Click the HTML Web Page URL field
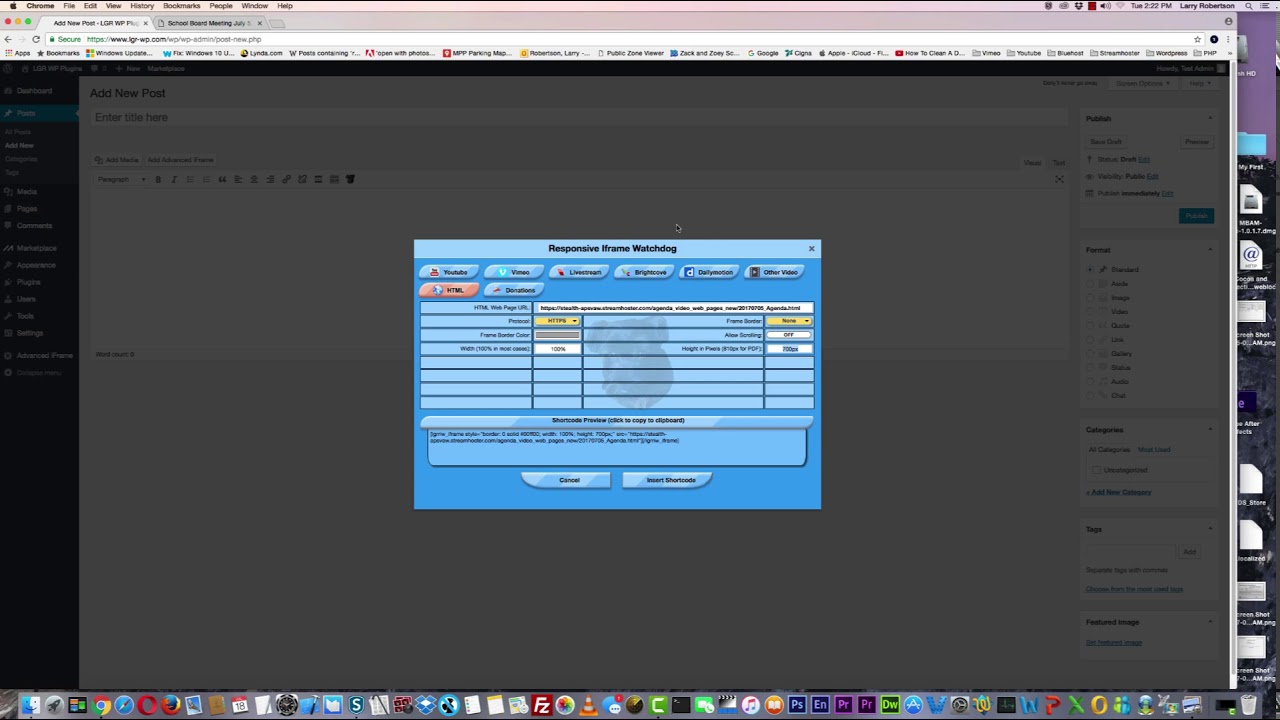The image size is (1280, 720). pos(674,308)
